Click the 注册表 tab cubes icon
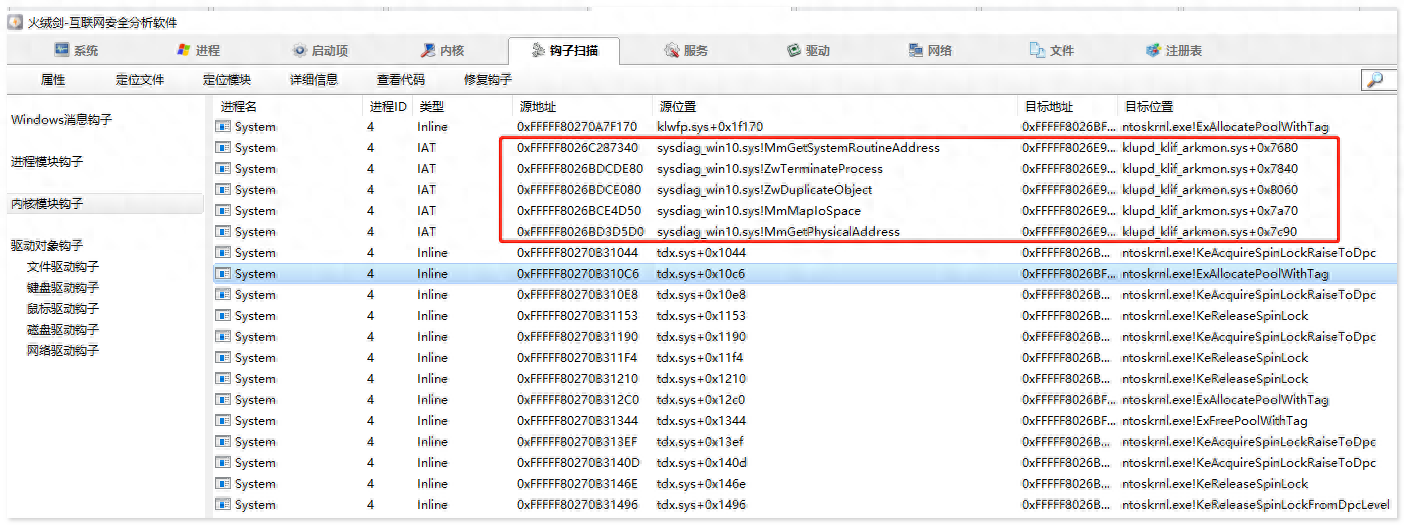 [1153, 50]
